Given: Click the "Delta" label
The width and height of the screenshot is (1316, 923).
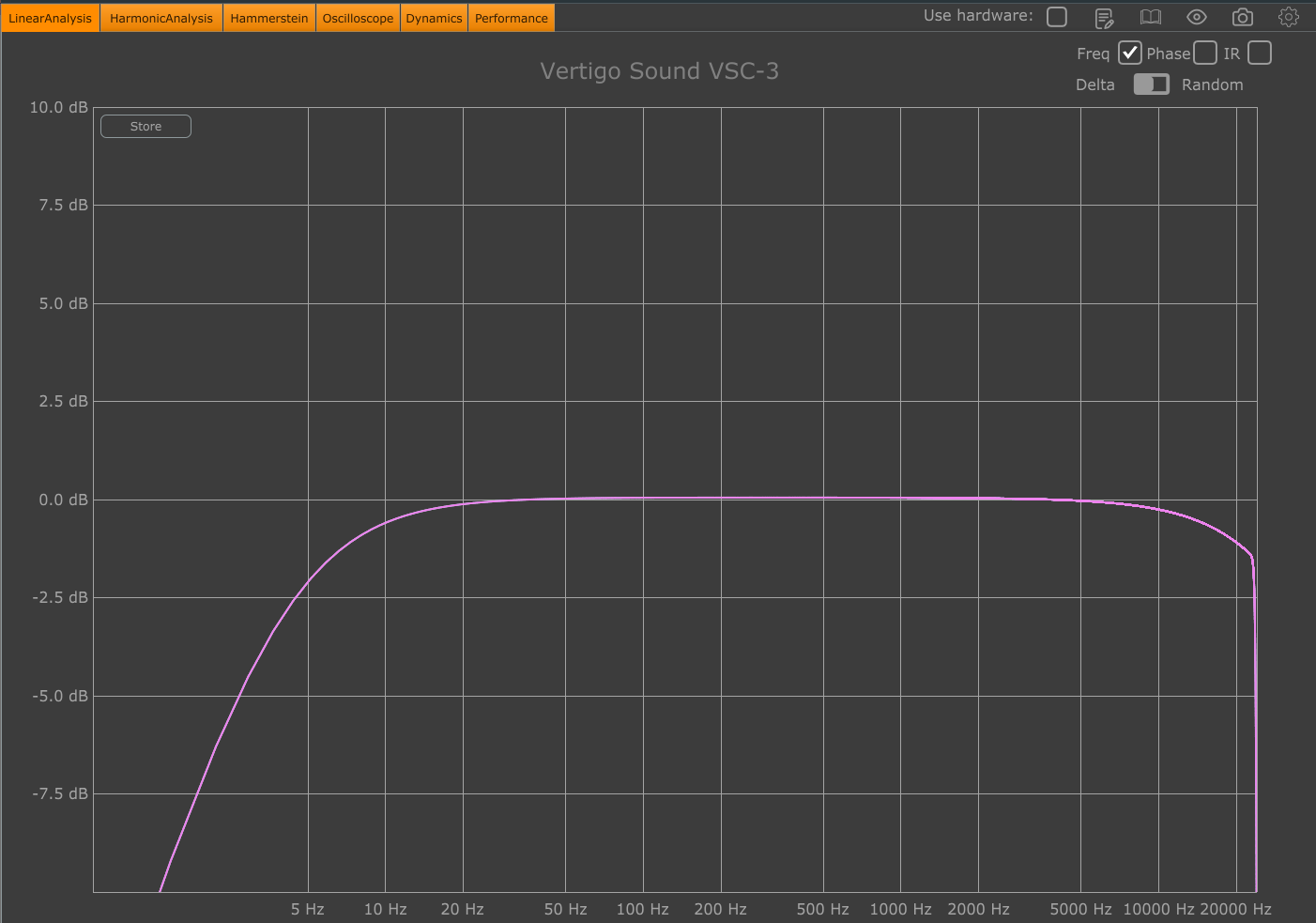Looking at the screenshot, I should (1095, 85).
